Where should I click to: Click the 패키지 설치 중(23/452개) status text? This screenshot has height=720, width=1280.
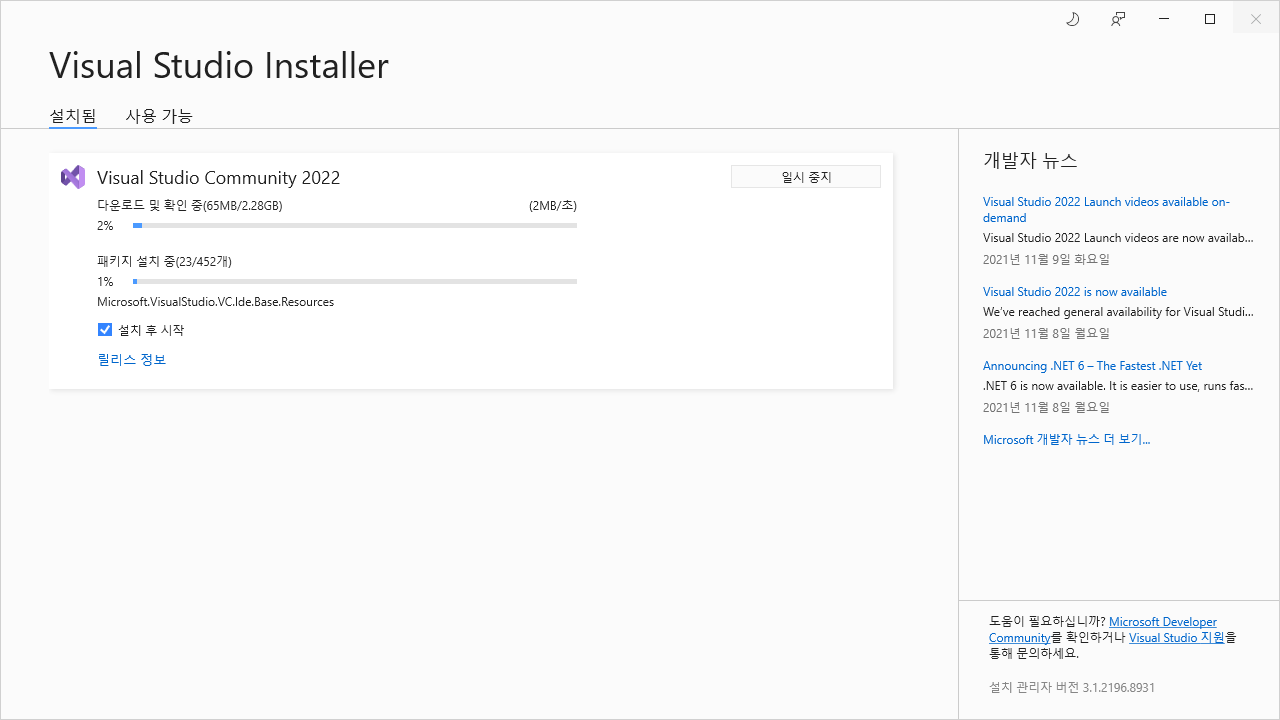164,262
